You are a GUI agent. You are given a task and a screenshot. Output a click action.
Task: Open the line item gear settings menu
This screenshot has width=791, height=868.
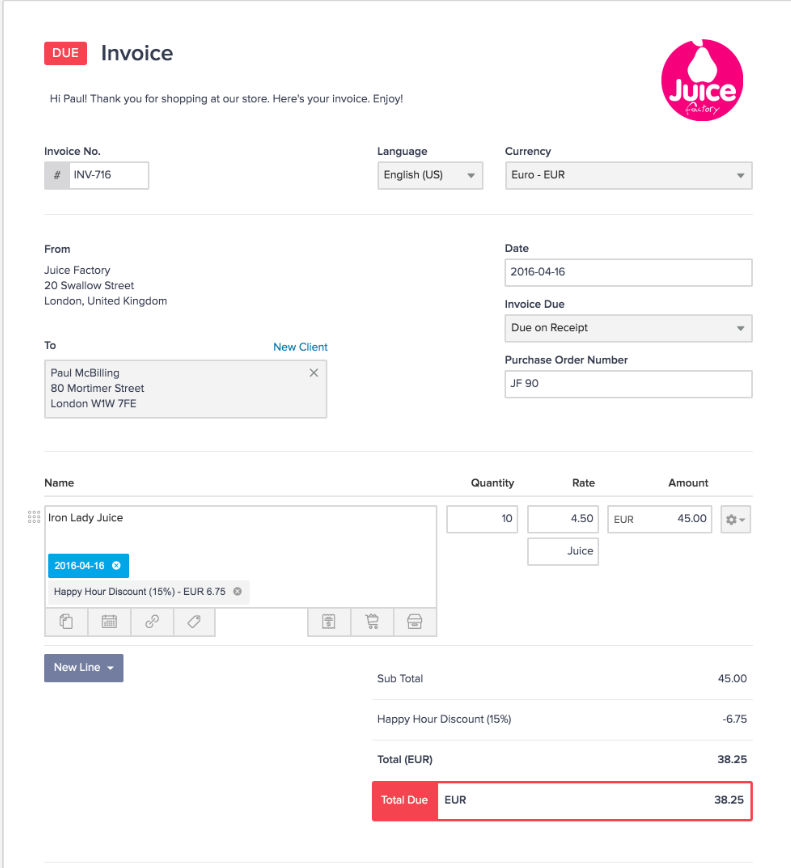pos(735,520)
